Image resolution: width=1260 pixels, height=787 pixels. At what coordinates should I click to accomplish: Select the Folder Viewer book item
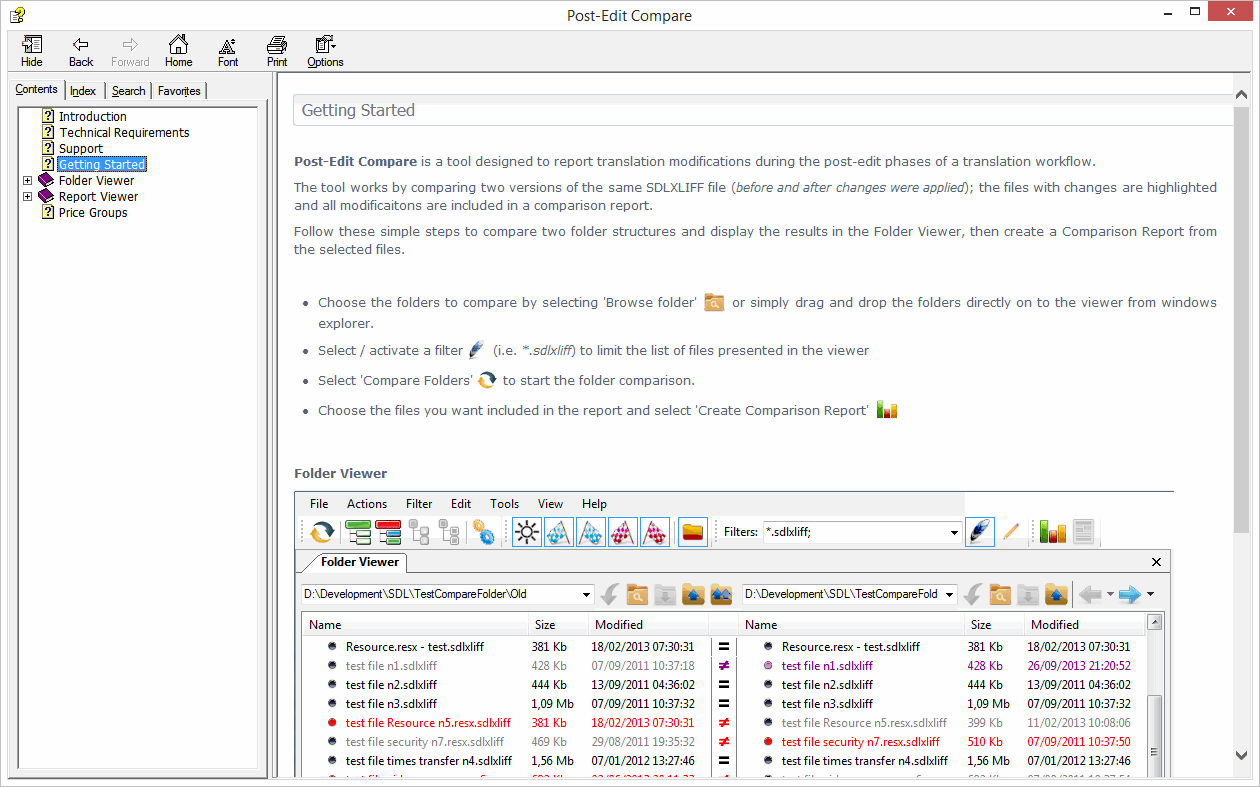coord(96,181)
